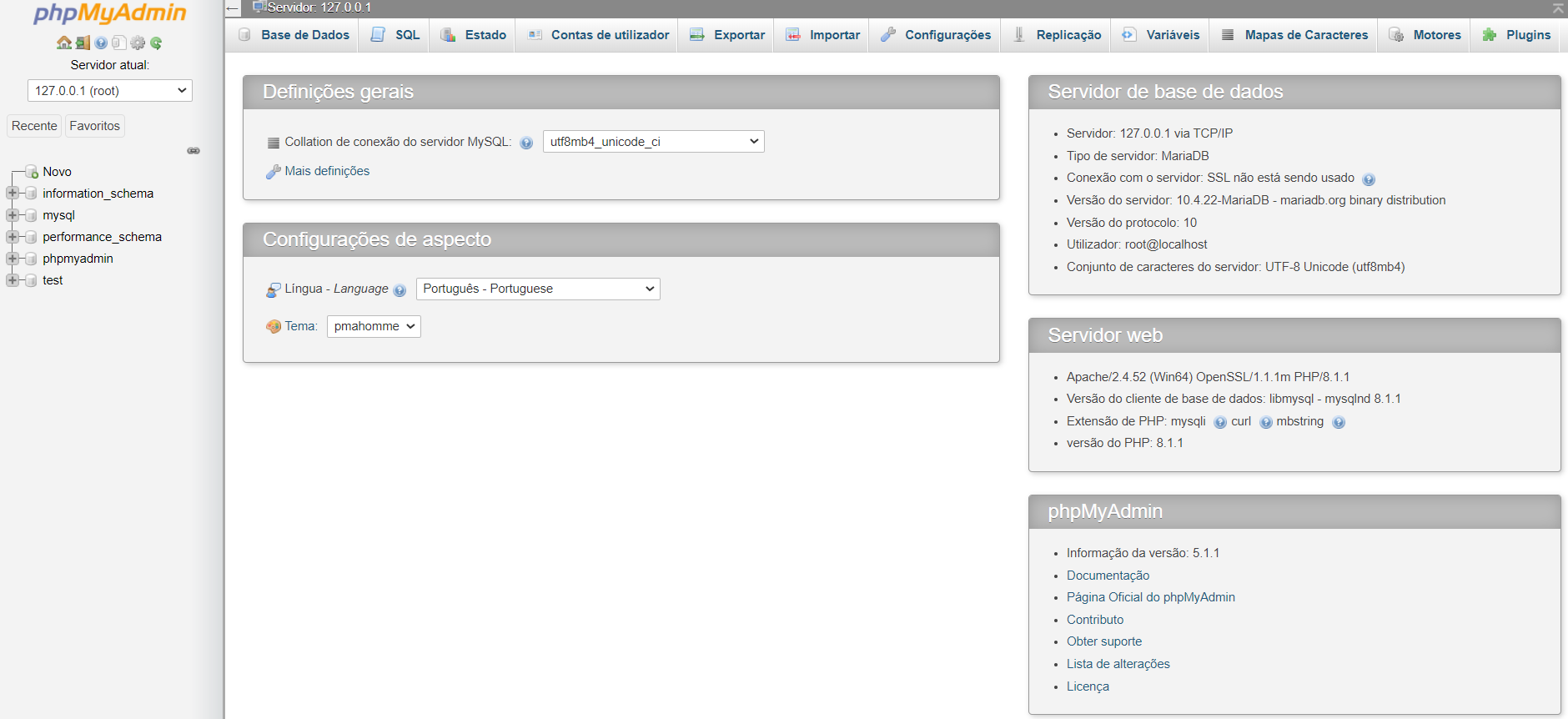Click the Obter suporte link
The width and height of the screenshot is (1568, 719).
[1104, 641]
